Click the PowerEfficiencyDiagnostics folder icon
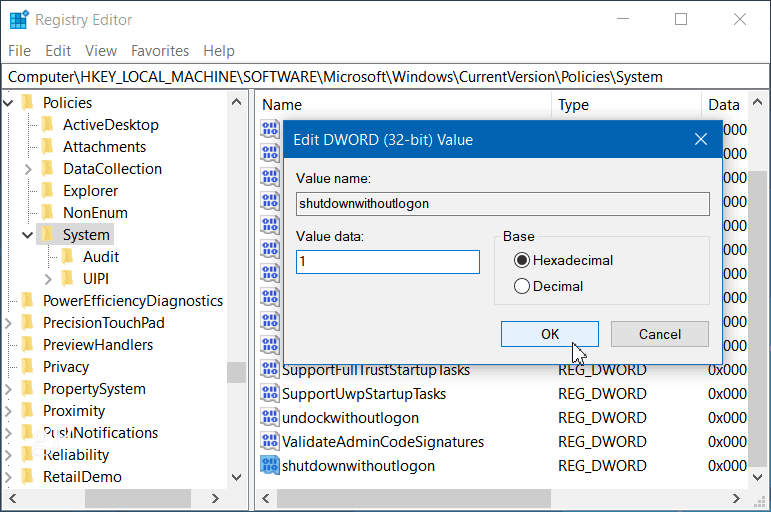Image resolution: width=771 pixels, height=512 pixels. pyautogui.click(x=28, y=301)
